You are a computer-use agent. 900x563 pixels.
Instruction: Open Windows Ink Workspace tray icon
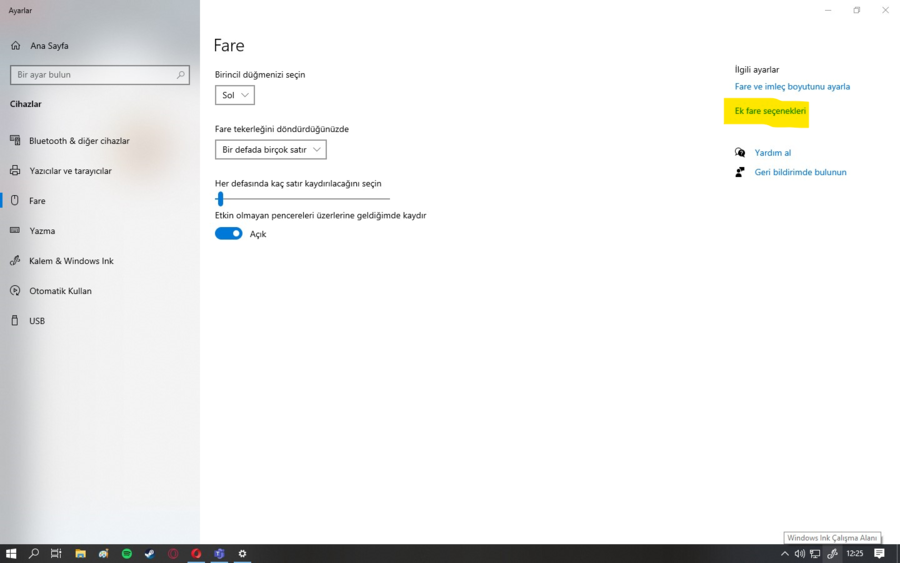[x=832, y=554]
